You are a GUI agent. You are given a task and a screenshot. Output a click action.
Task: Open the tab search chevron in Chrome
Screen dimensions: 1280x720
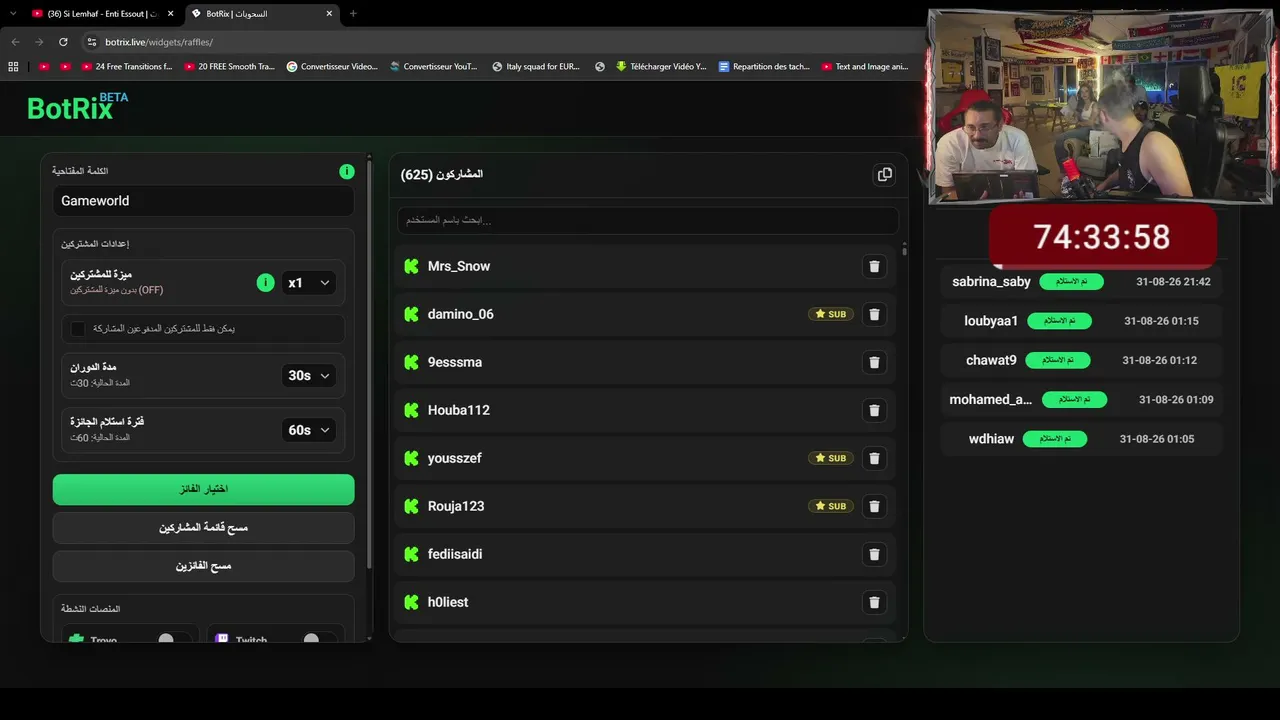tap(13, 14)
